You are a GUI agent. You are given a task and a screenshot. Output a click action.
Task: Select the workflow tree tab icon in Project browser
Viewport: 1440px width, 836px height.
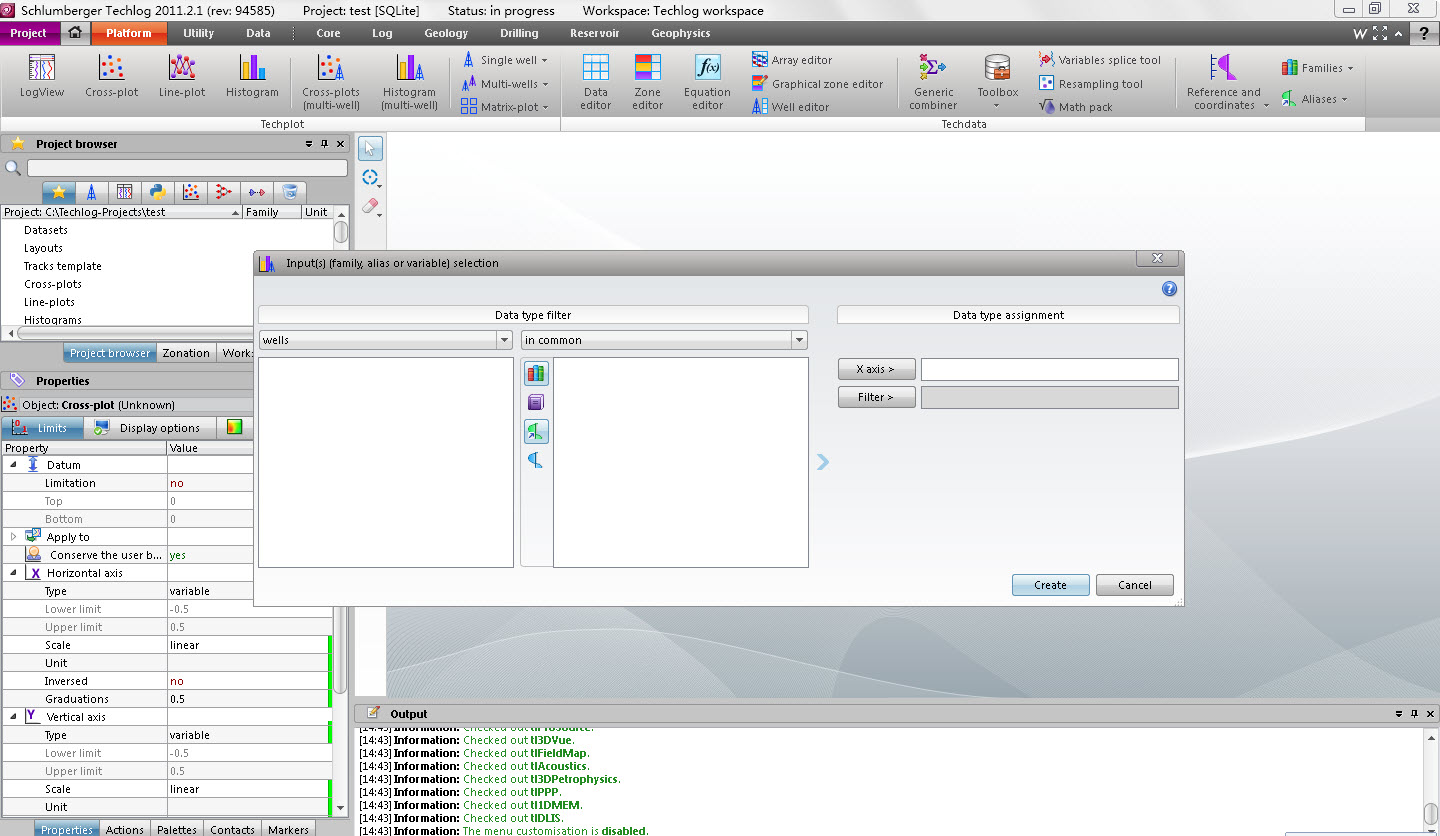click(x=223, y=192)
